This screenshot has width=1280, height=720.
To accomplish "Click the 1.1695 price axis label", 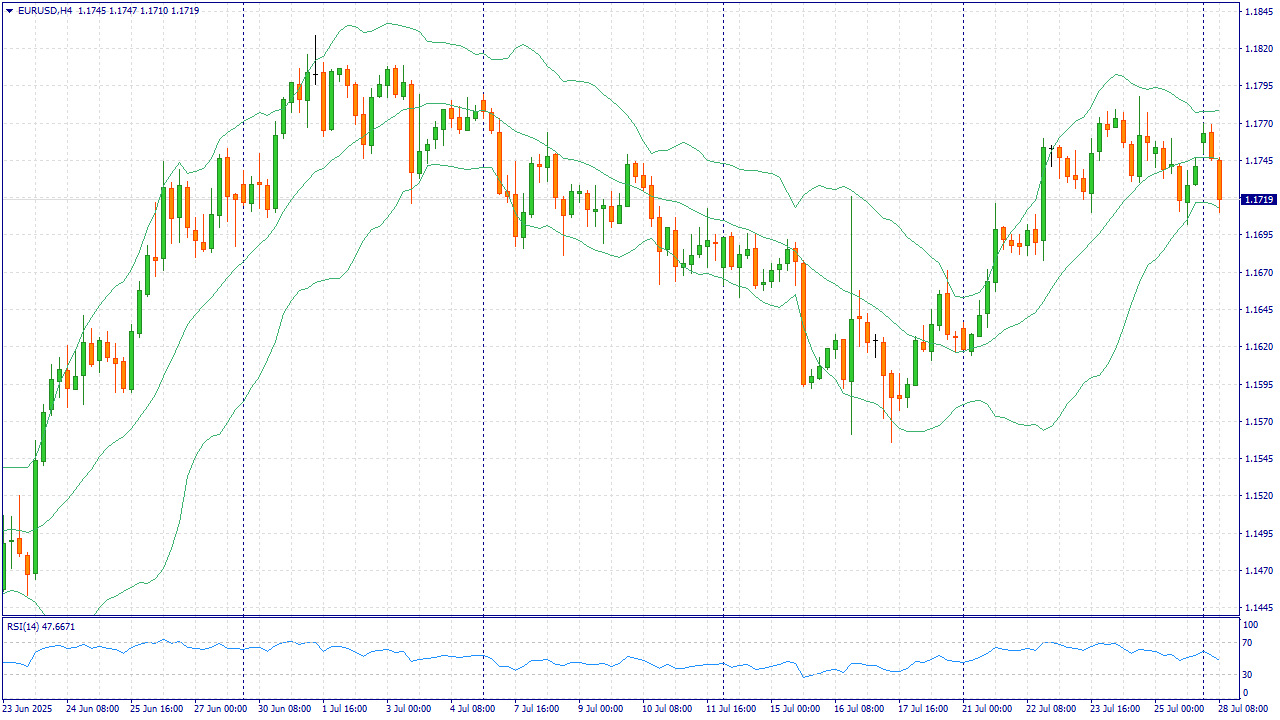I will coord(1257,235).
